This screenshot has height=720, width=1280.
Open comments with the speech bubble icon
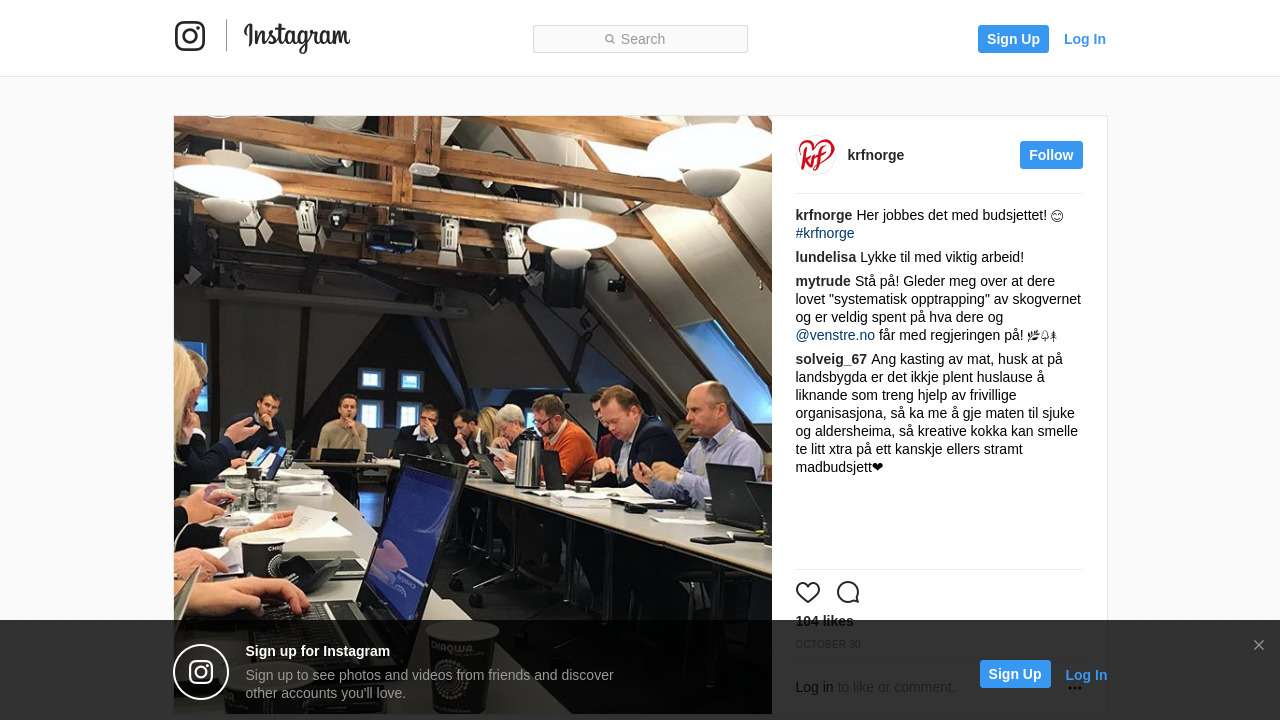[x=848, y=592]
